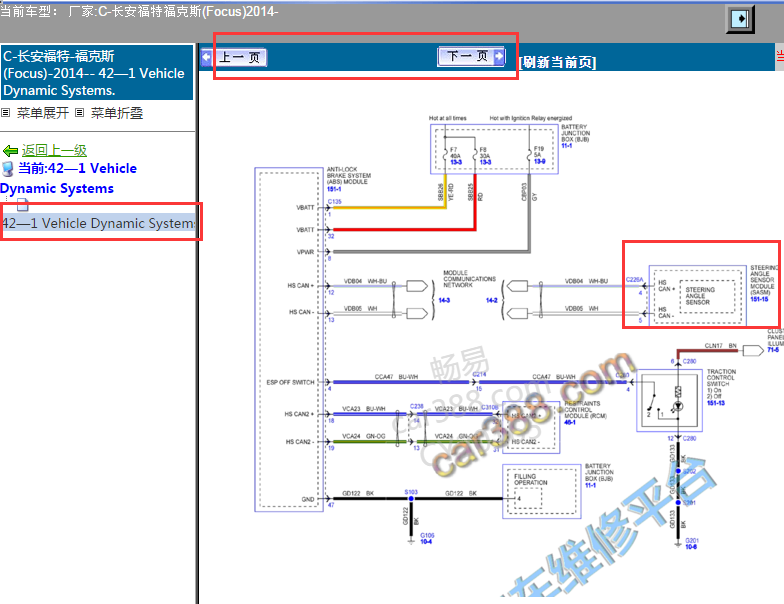Screen dimensions: 784x604
Task: Click connector label C135 in diagram
Action: coord(334,202)
